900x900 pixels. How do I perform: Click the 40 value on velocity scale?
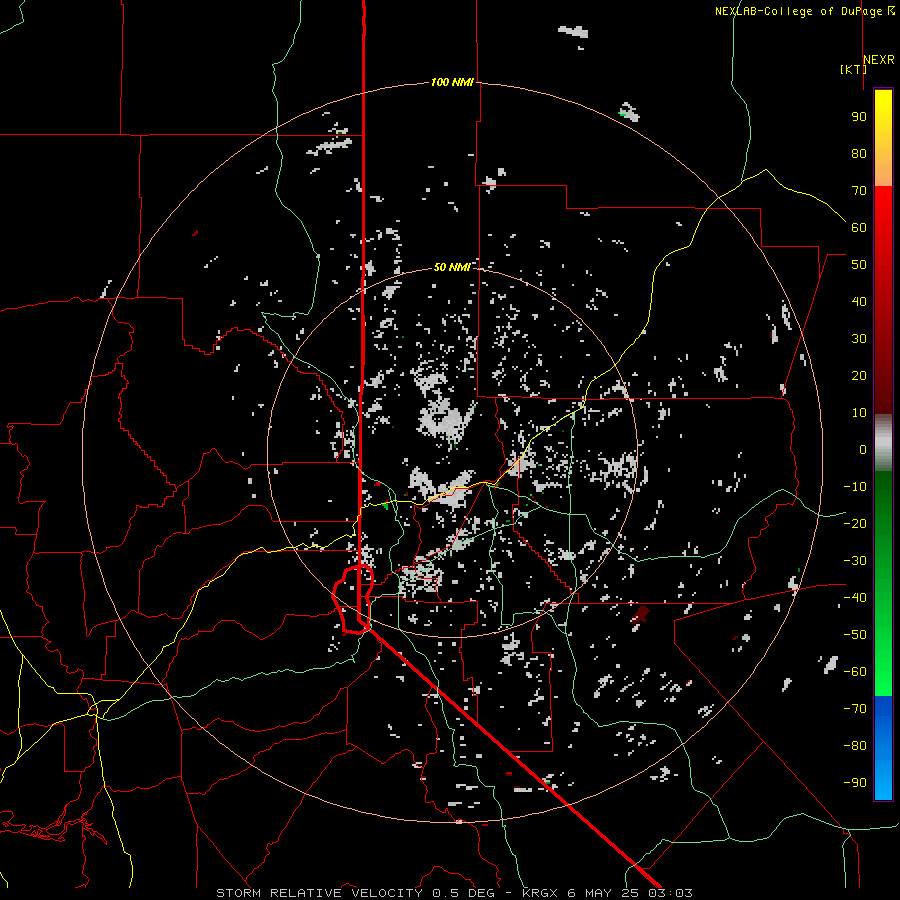pos(859,301)
